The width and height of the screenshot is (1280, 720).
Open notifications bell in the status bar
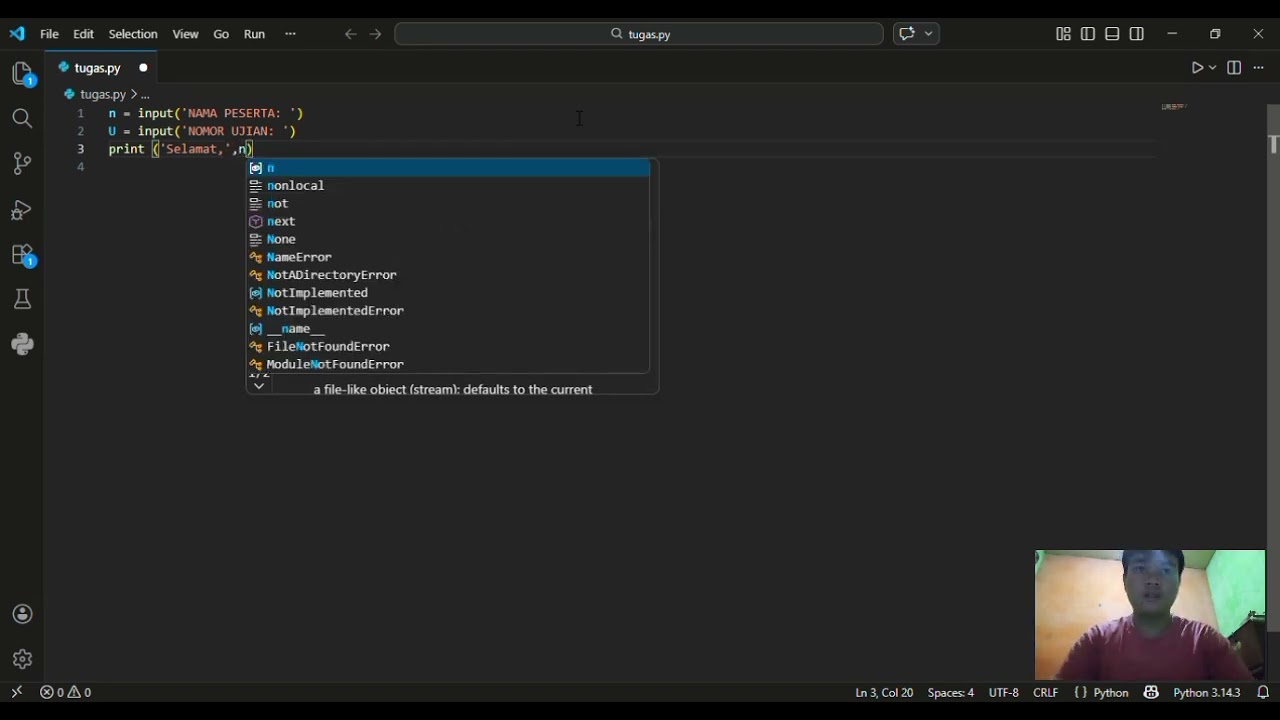coord(1263,692)
